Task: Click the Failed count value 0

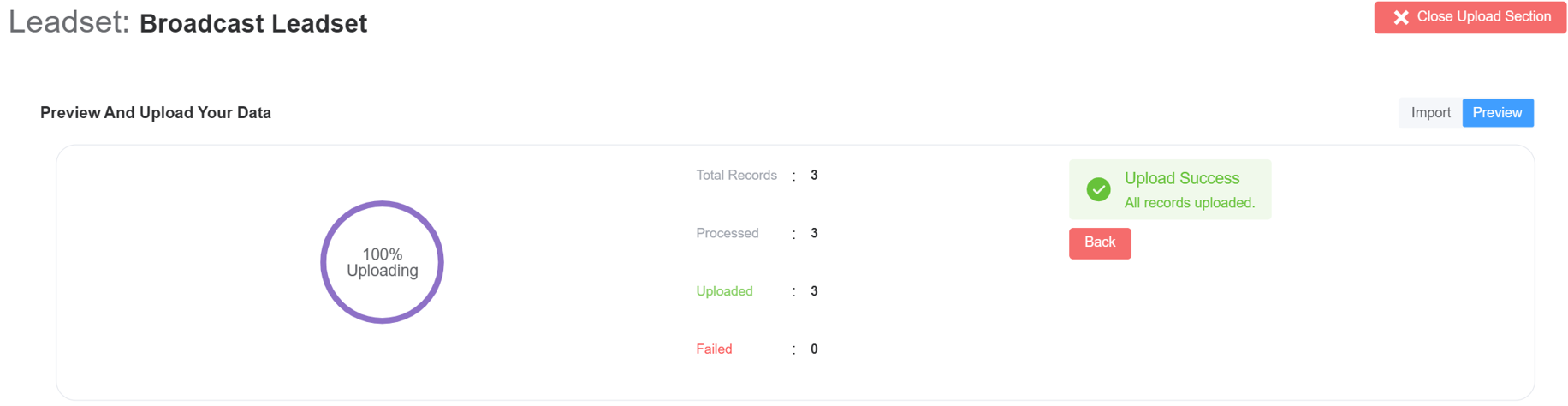Action: (x=814, y=349)
